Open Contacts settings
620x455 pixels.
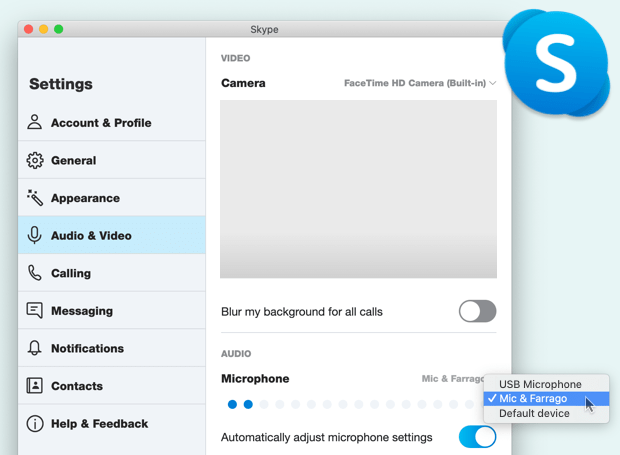(112, 385)
